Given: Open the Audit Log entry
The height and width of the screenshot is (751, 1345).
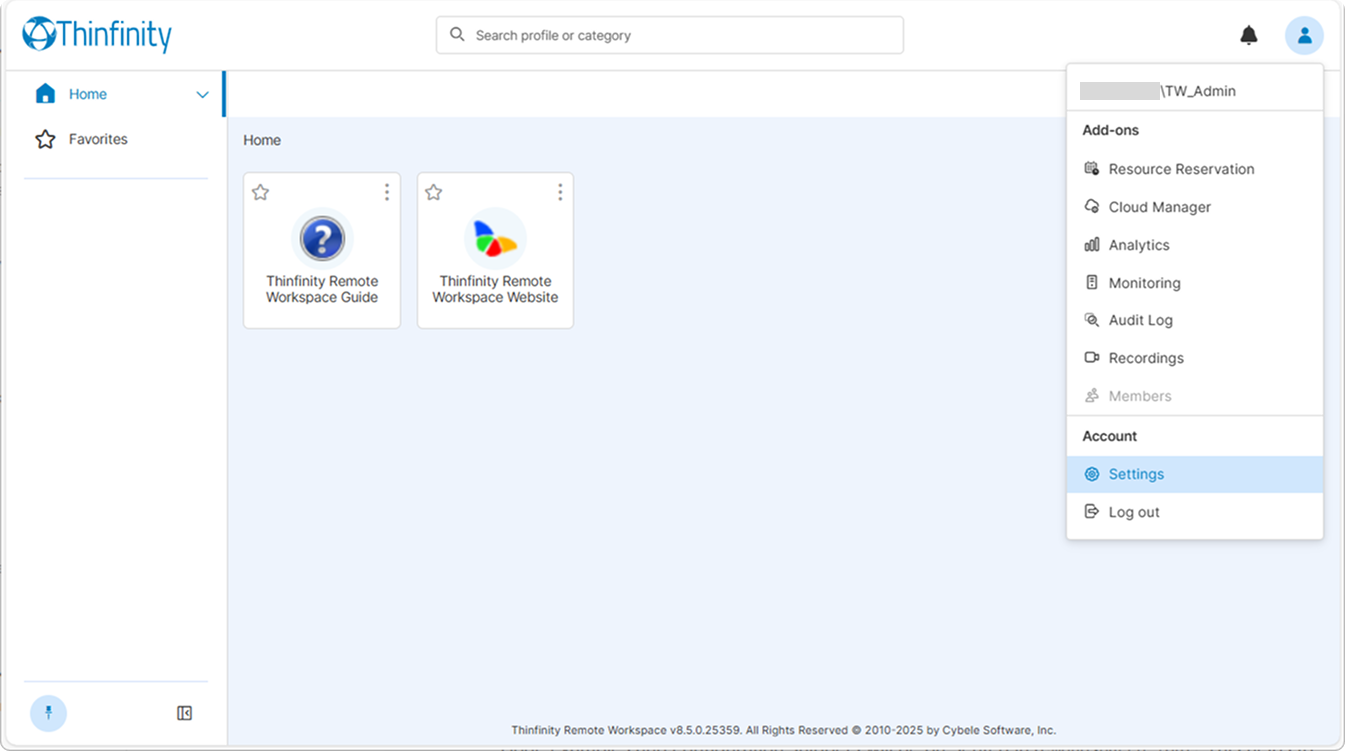Looking at the screenshot, I should pos(1140,320).
